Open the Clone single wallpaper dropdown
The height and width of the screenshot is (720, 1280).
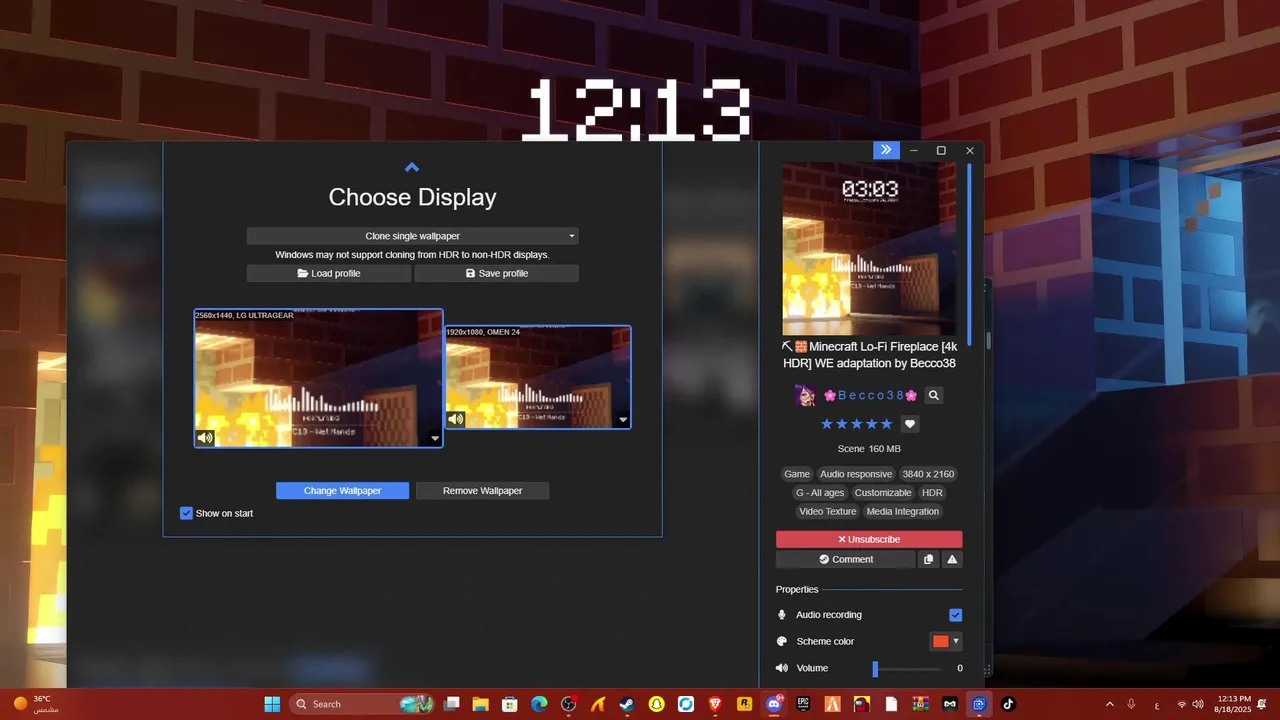(x=412, y=236)
